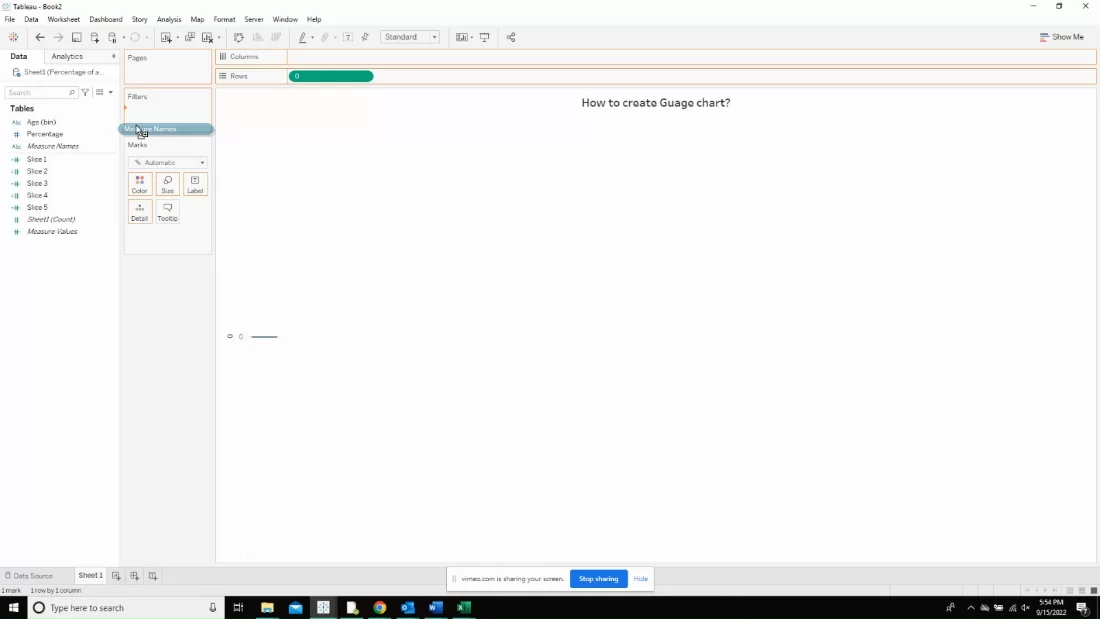This screenshot has width=1100, height=619.
Task: Click the Presentation Mode icon
Action: [485, 37]
